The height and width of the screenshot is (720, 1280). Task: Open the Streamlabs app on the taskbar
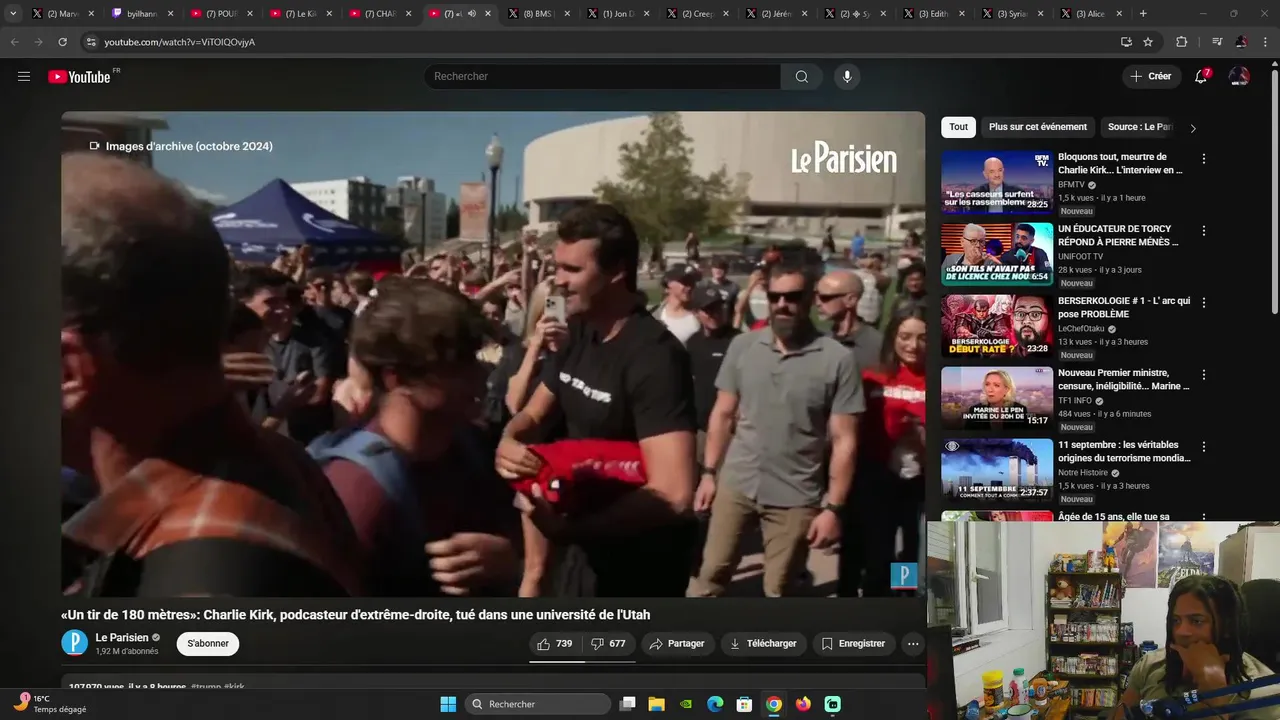pos(833,704)
